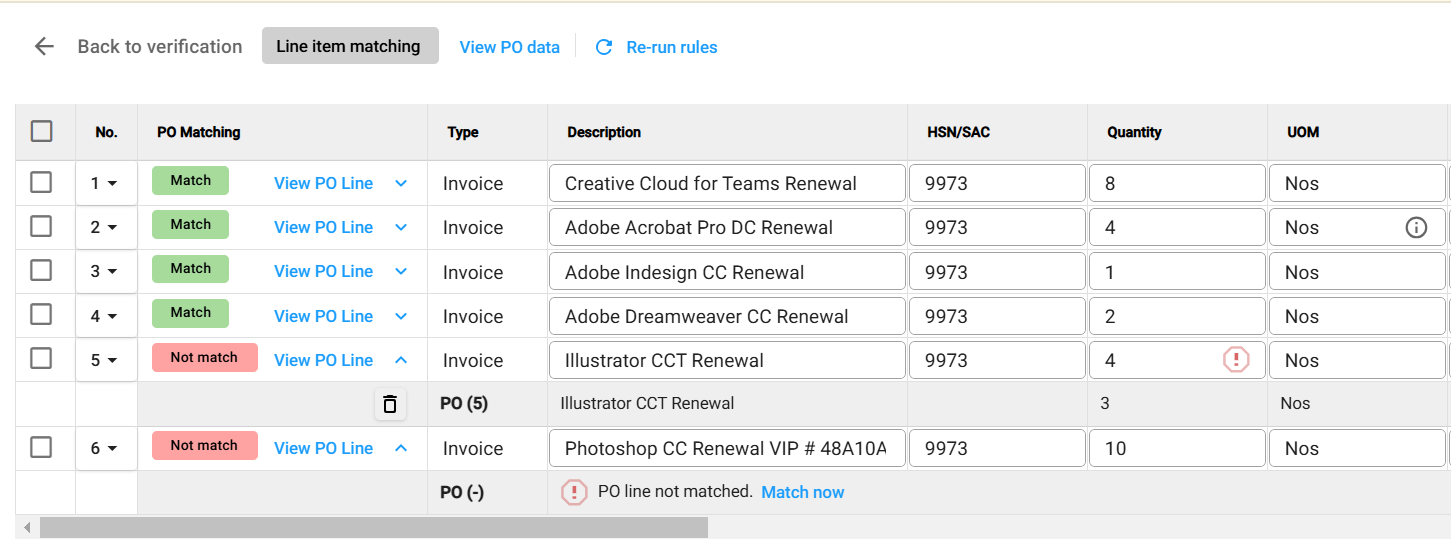Edit Adobe Dreamweaver CC Renewal description
The width and height of the screenshot is (1451, 539).
(x=727, y=316)
